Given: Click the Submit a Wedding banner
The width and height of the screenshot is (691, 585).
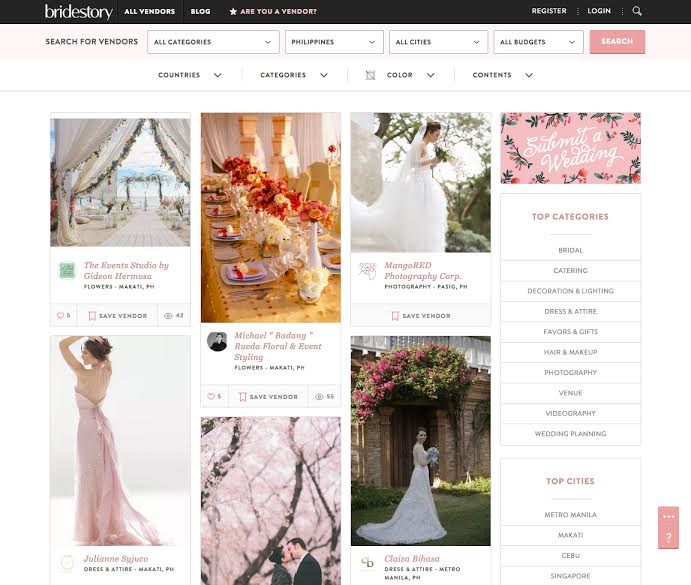Looking at the screenshot, I should [x=570, y=148].
